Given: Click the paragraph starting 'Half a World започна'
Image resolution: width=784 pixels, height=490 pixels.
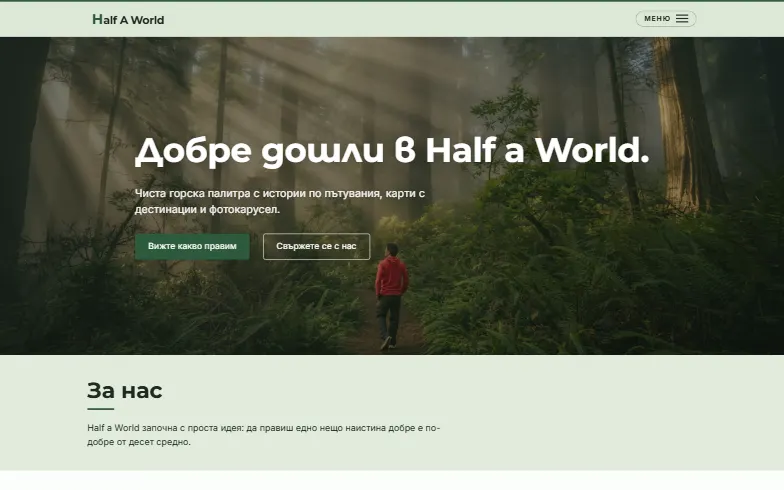Looking at the screenshot, I should tap(264, 434).
